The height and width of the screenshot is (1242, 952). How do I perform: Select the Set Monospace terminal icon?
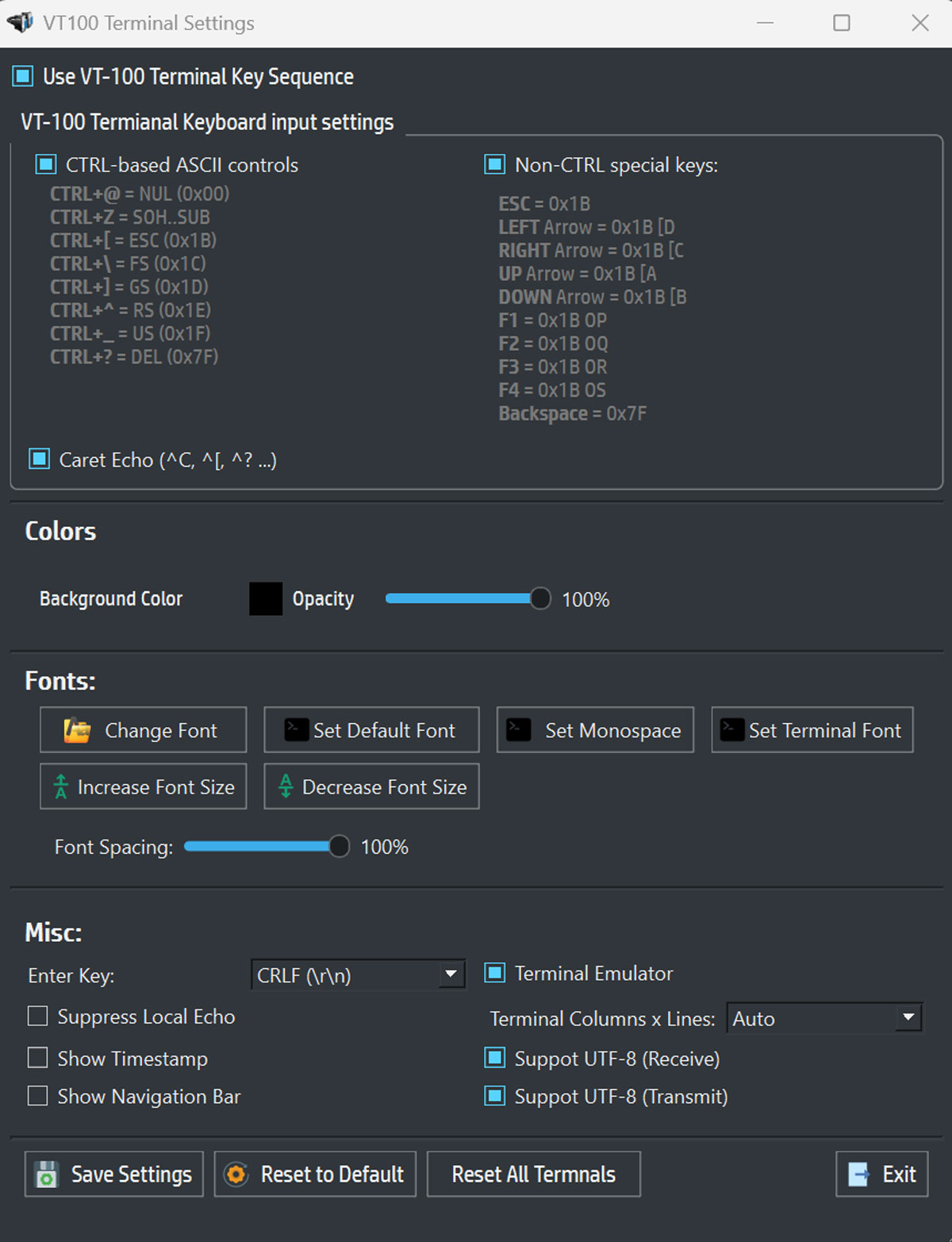pyautogui.click(x=518, y=729)
